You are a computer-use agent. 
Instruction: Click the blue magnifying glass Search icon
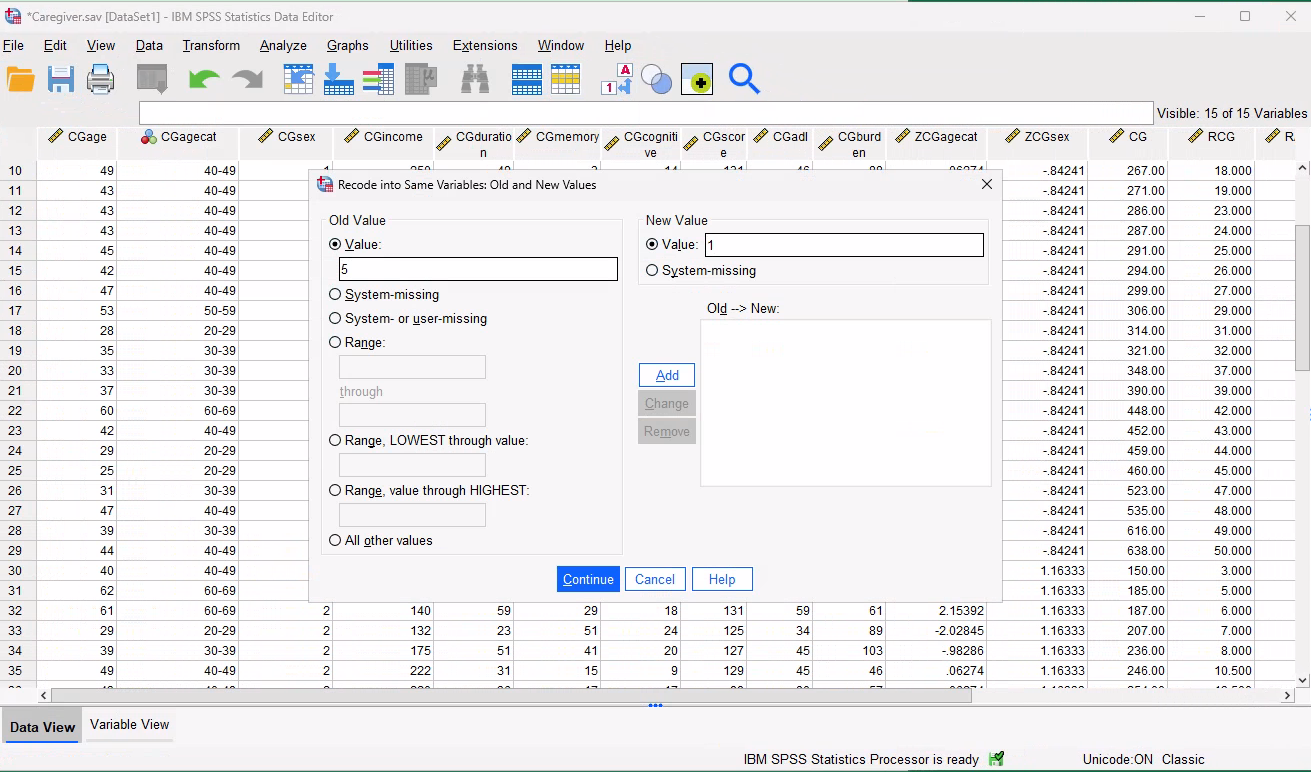[x=744, y=79]
